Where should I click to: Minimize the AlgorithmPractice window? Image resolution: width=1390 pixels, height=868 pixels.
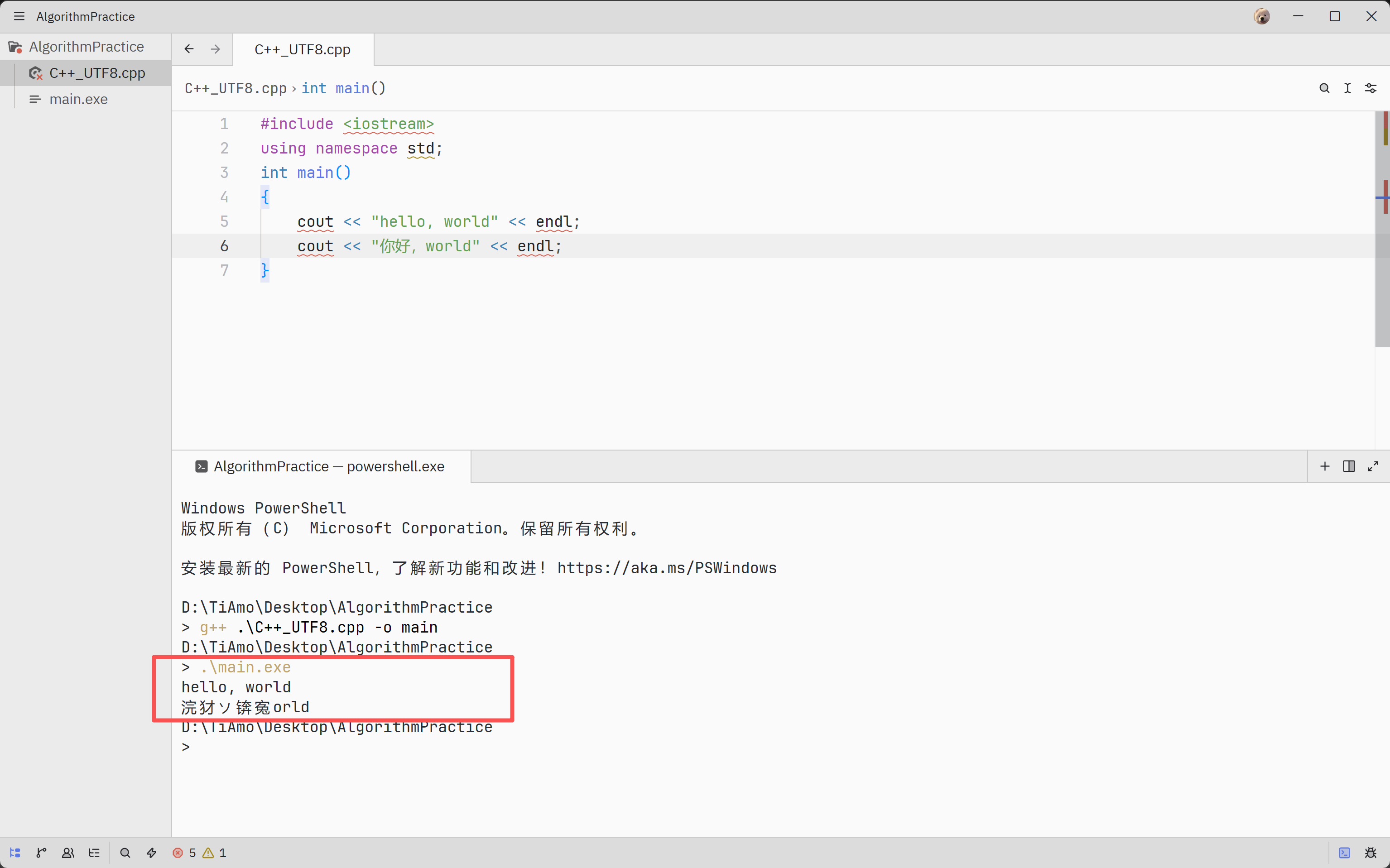coord(1298,16)
